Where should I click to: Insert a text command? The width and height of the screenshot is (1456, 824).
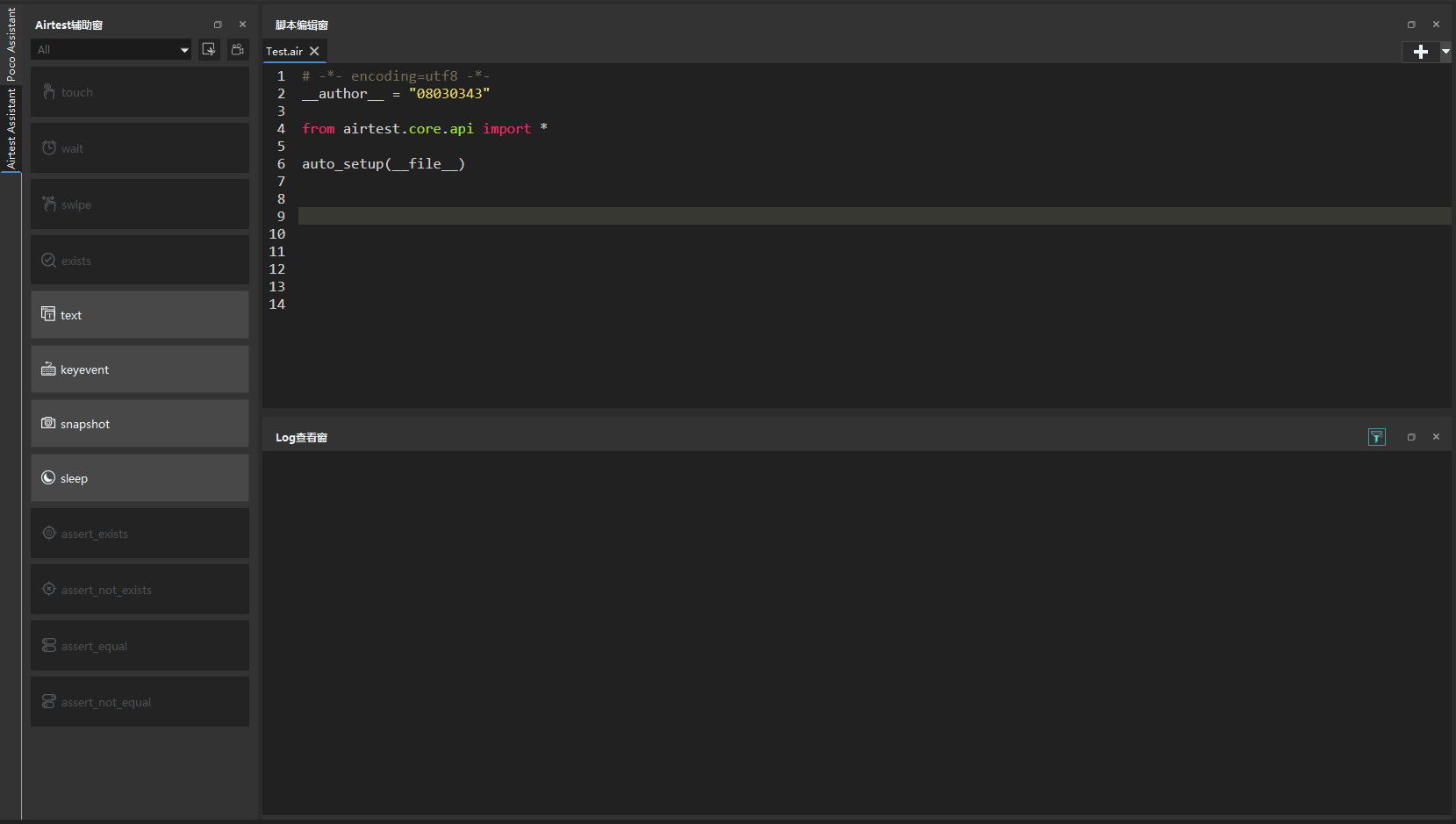[x=140, y=315]
